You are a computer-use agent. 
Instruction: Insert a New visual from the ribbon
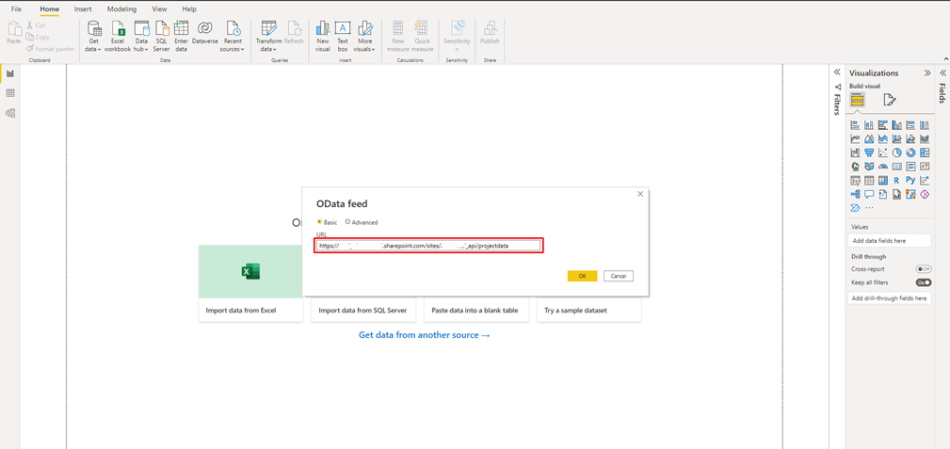click(x=322, y=35)
